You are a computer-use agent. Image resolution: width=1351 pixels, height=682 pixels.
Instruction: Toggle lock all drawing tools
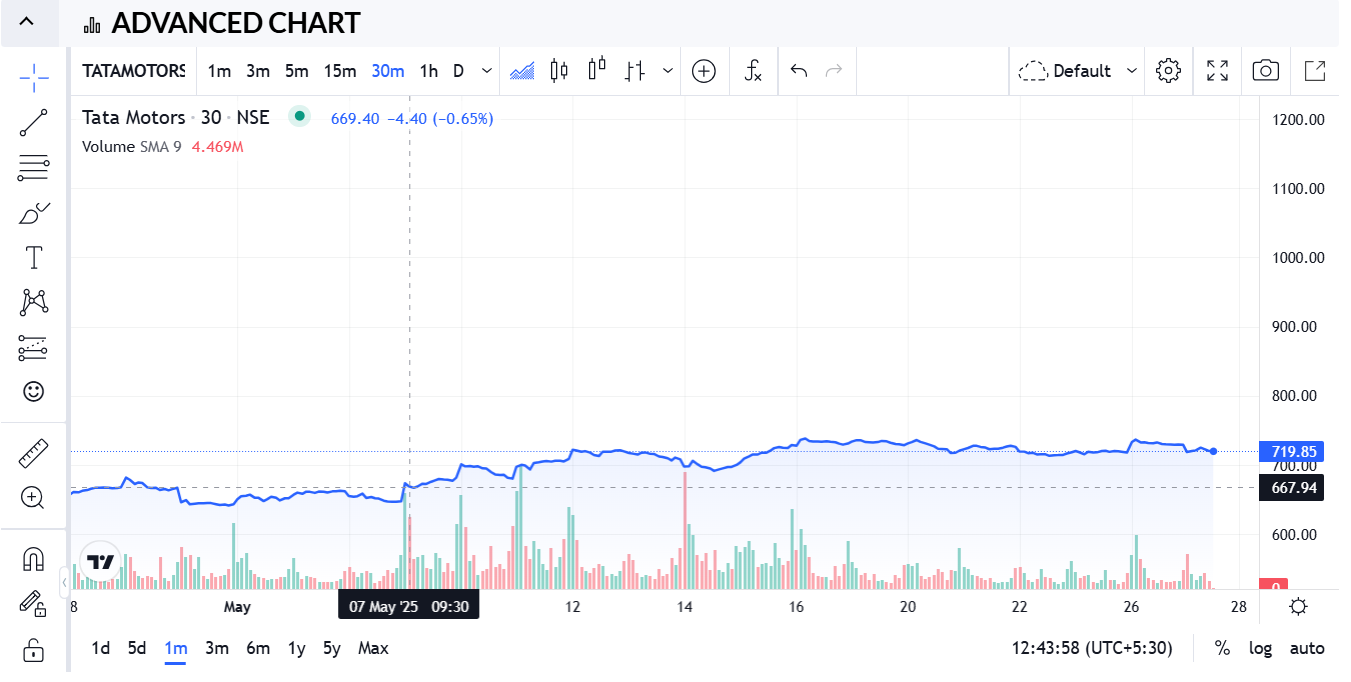click(x=33, y=650)
